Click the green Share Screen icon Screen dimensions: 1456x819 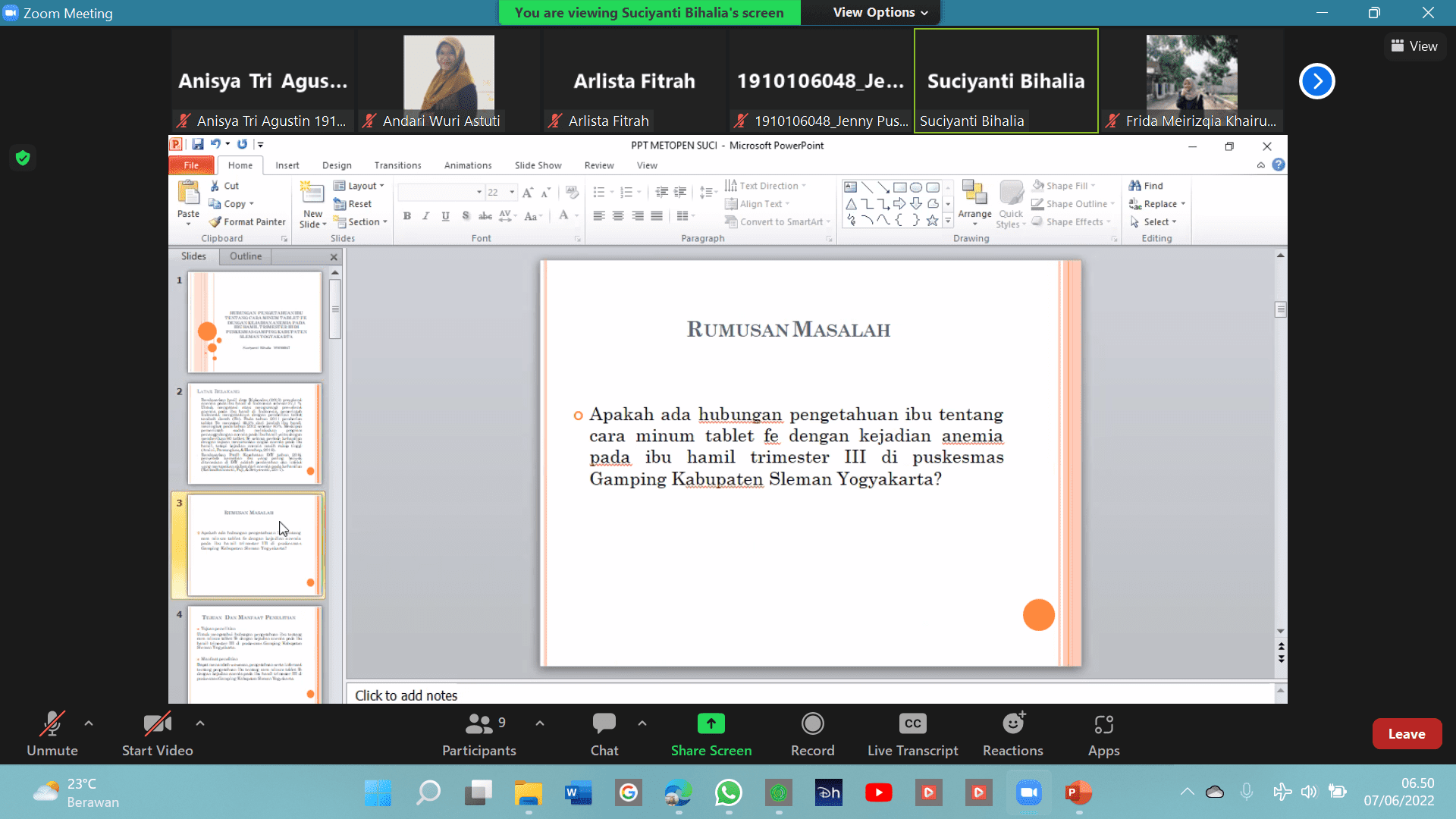tap(711, 723)
